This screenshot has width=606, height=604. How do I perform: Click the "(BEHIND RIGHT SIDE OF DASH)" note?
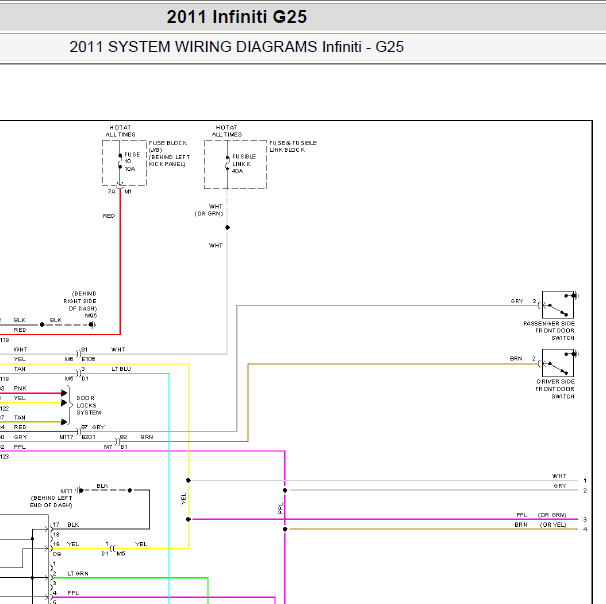[80, 301]
